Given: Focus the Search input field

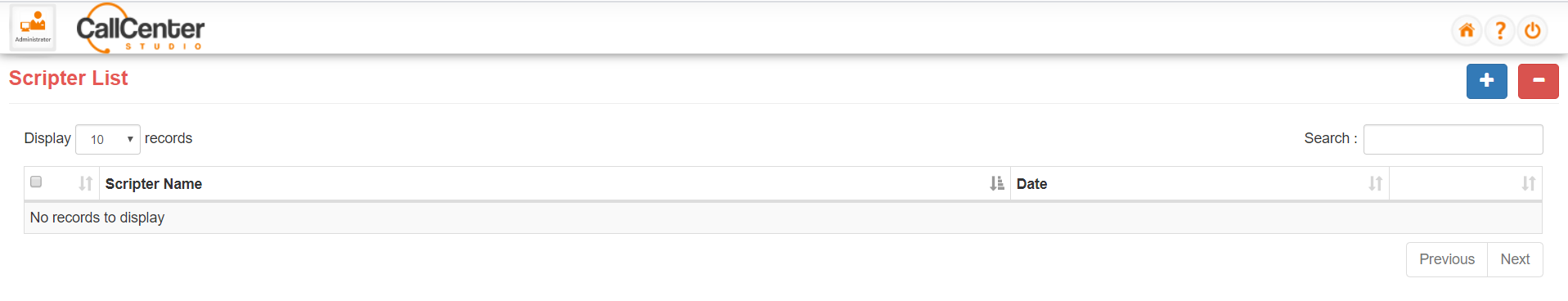Looking at the screenshot, I should pos(1453,139).
